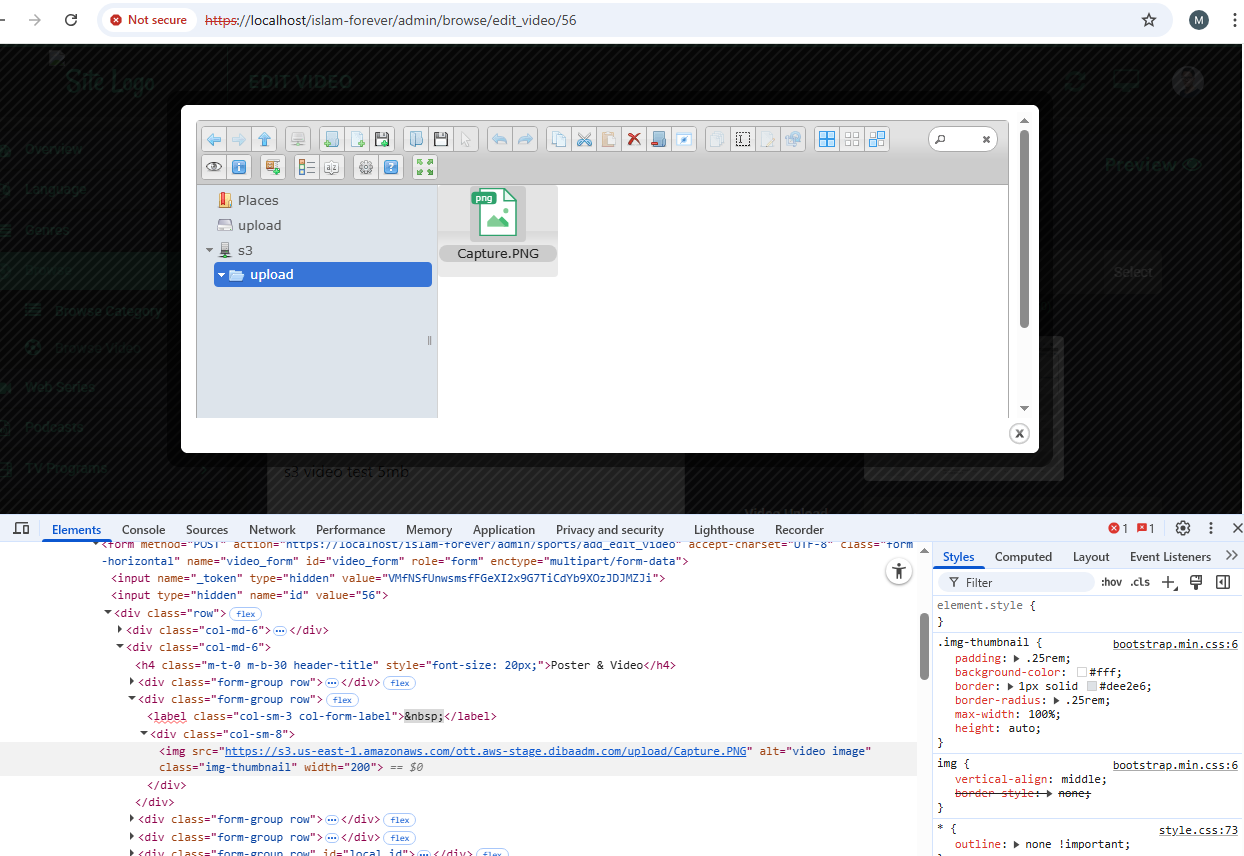1244x856 pixels.
Task: Redo the last file manager action
Action: 524,139
